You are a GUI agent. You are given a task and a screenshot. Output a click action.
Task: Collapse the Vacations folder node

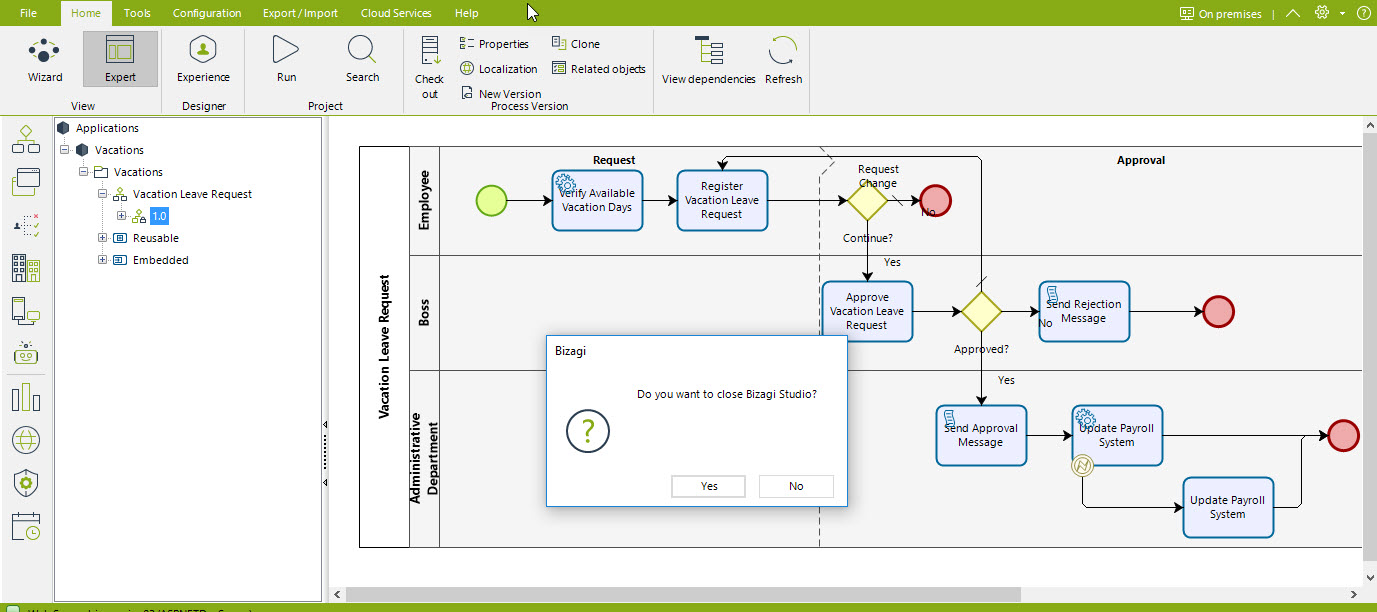(84, 172)
